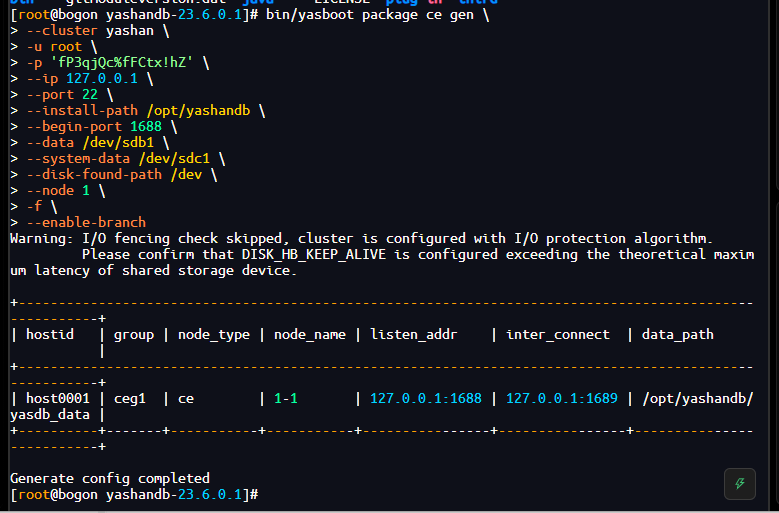Click the green lightning bolt quick-command icon
Image resolution: width=779 pixels, height=513 pixels.
click(740, 484)
